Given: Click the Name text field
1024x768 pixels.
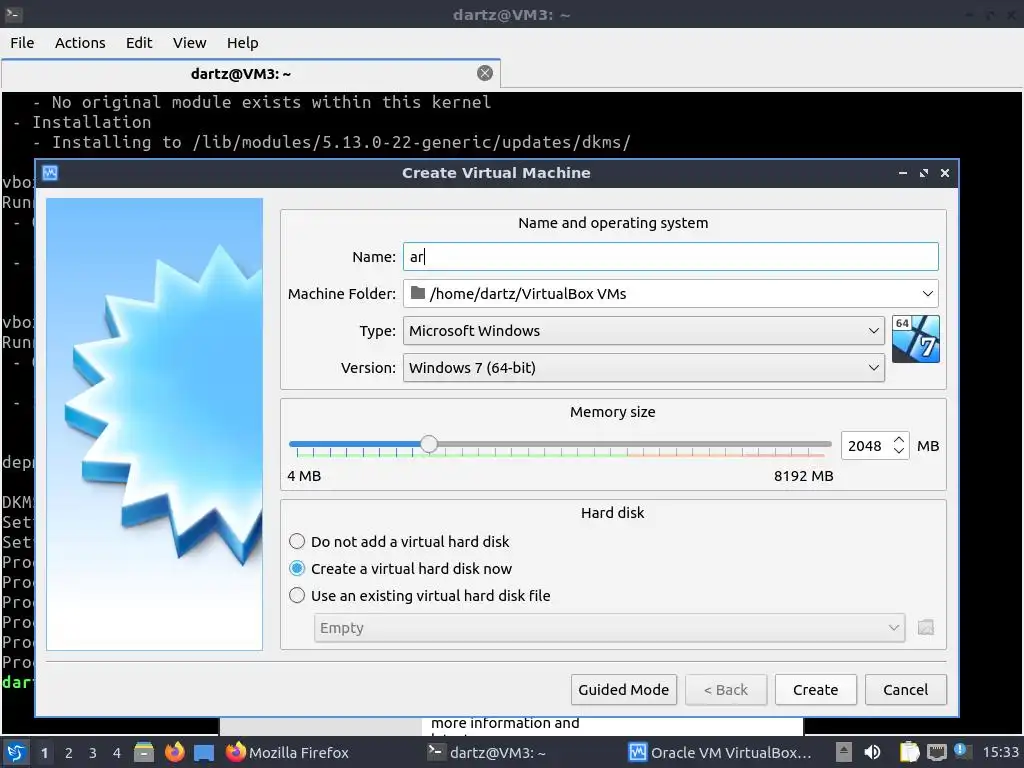Looking at the screenshot, I should pos(670,257).
